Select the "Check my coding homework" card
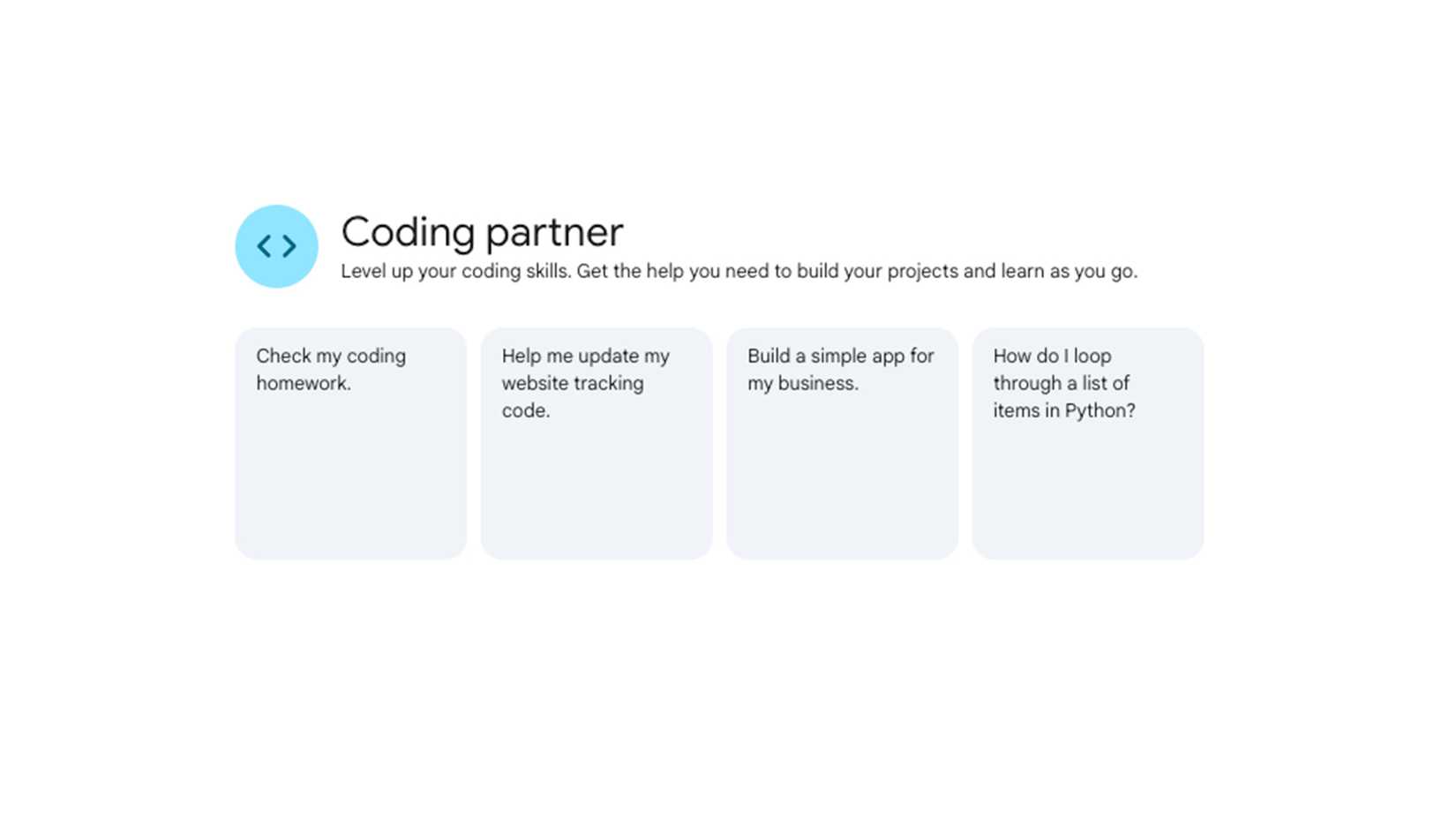Viewport: 1456px width, 819px height. [350, 443]
